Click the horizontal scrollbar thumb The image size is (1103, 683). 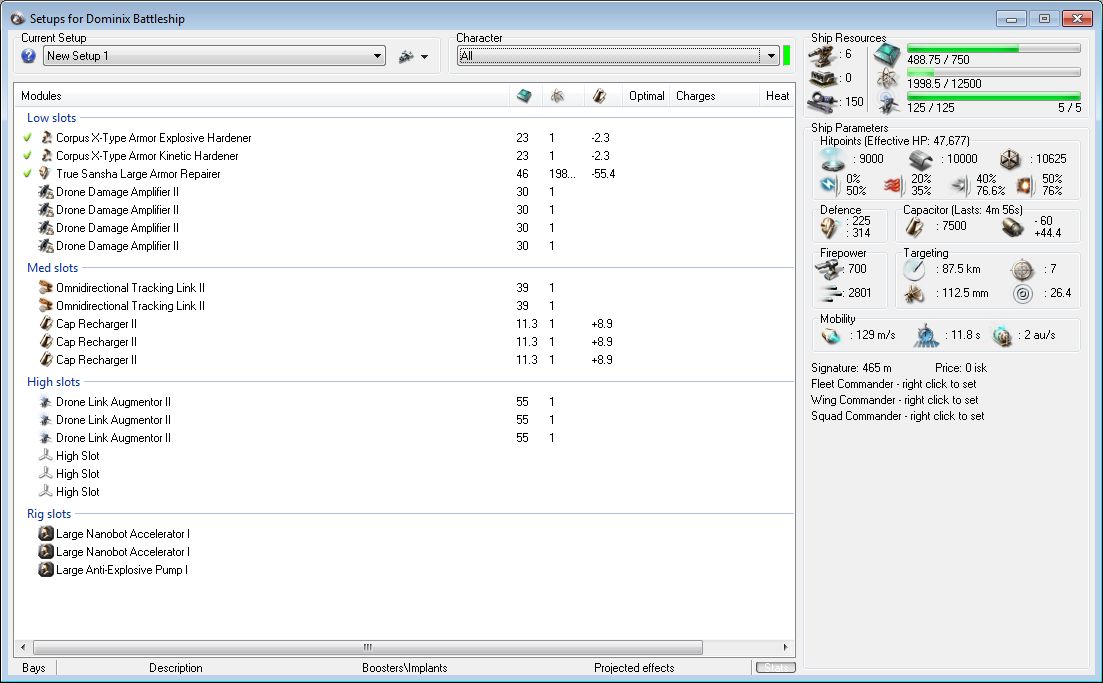coord(367,647)
